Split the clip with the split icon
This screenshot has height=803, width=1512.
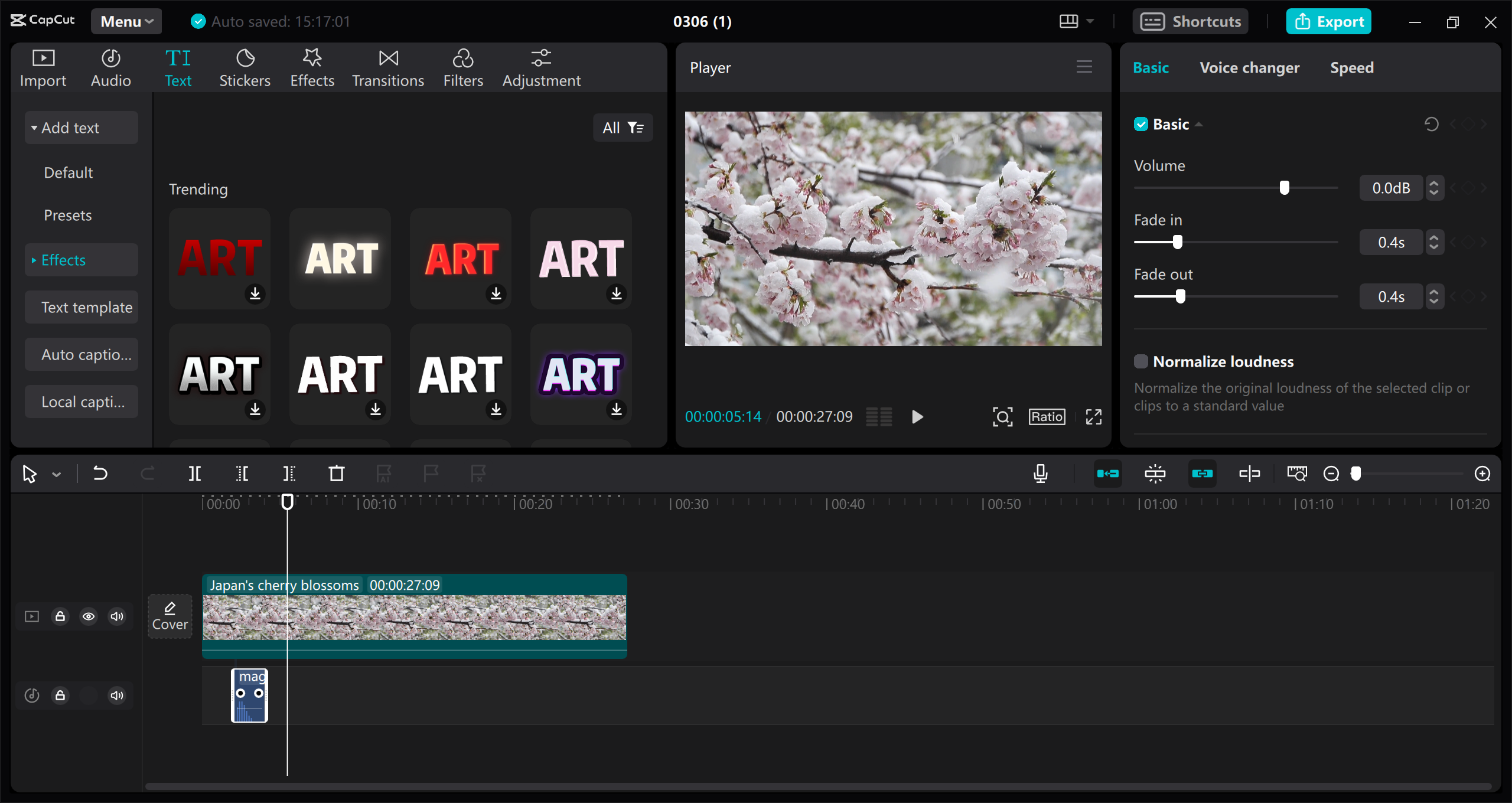[x=195, y=473]
